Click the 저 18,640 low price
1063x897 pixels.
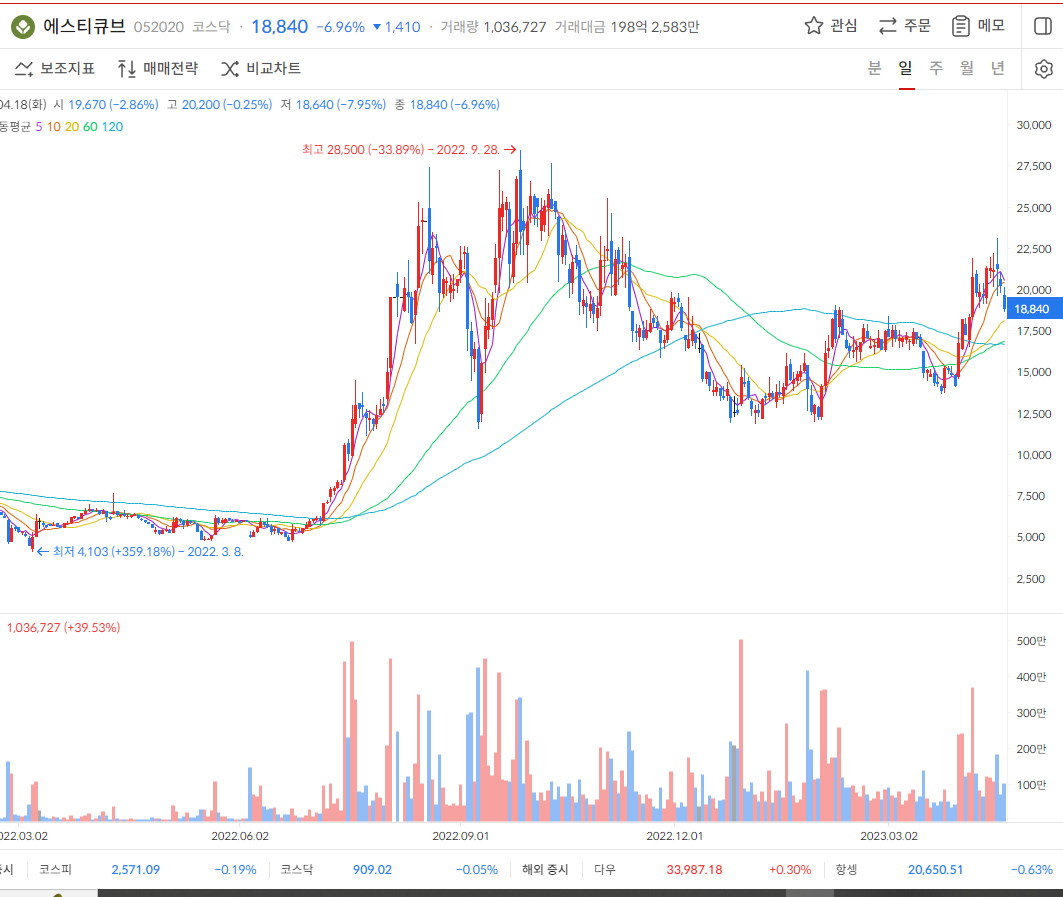pos(333,104)
